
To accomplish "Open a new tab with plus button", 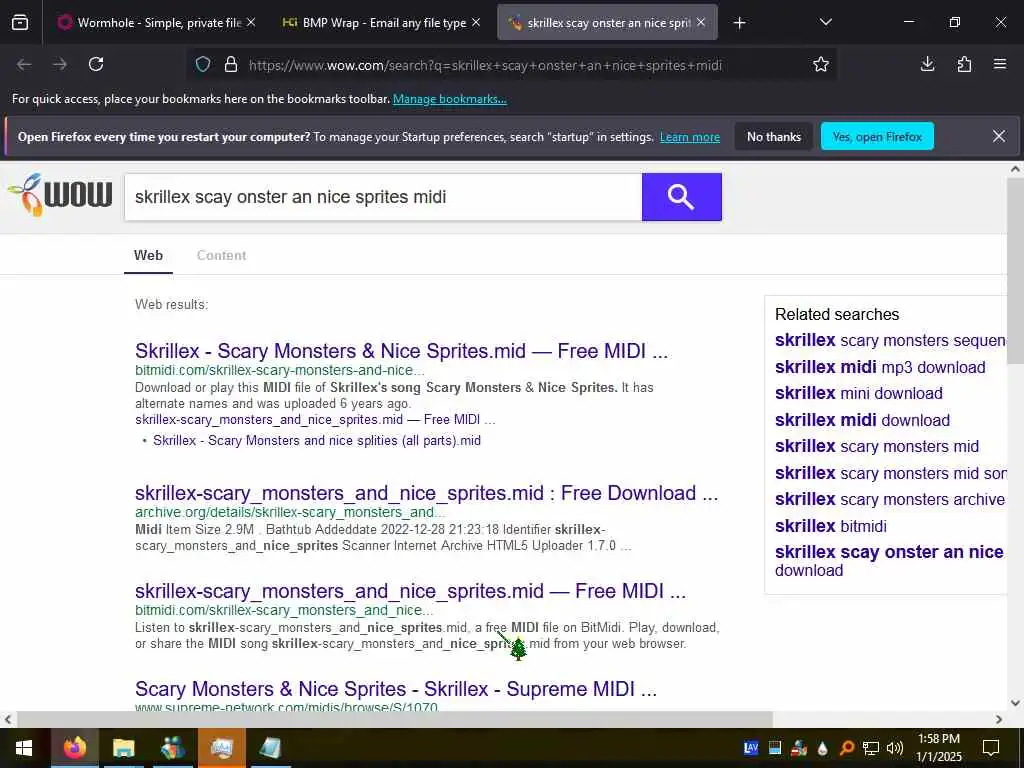I will (739, 23).
